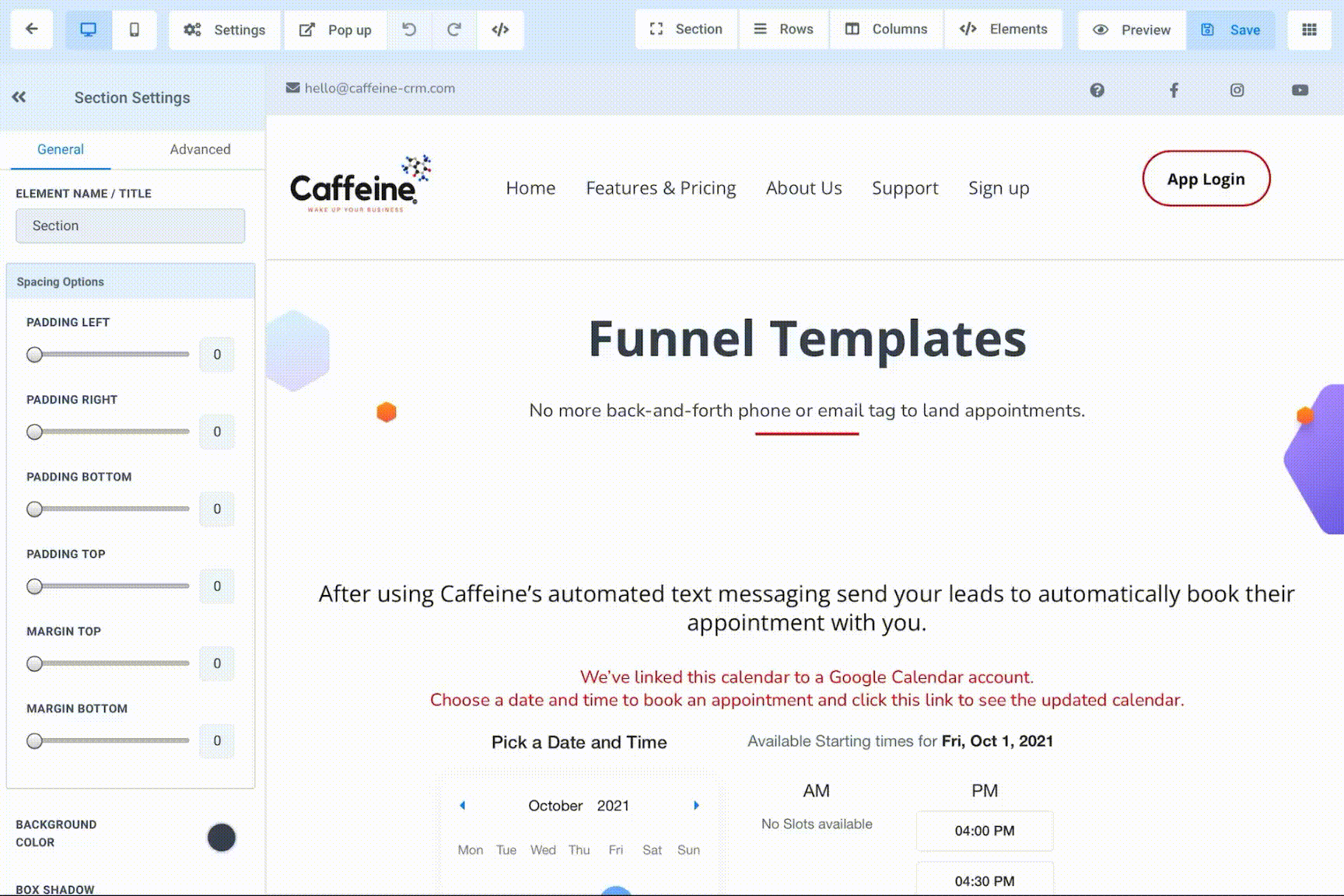Click the Margin Top value box
The width and height of the screenshot is (1344, 896).
tap(217, 663)
